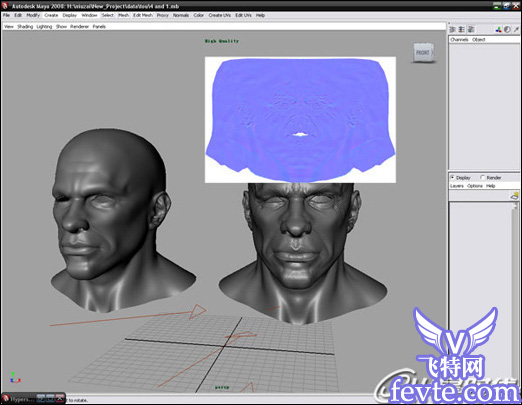
Task: Click the second channel box layout icon
Action: pyautogui.click(x=461, y=30)
